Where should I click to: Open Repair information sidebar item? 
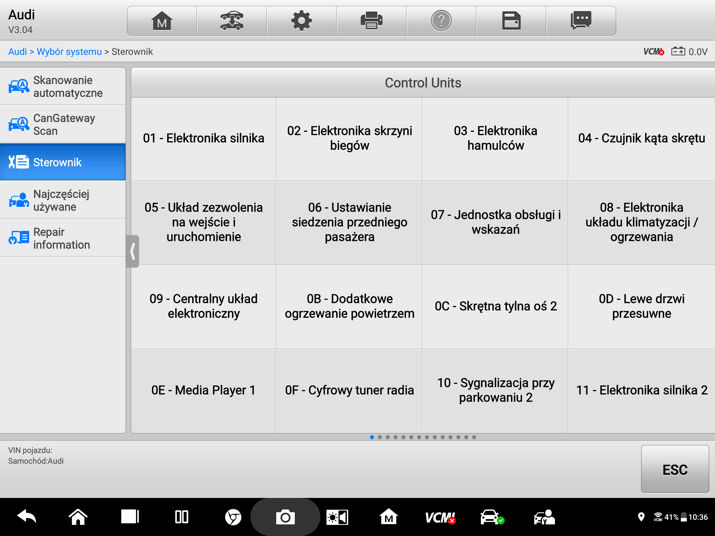62,238
